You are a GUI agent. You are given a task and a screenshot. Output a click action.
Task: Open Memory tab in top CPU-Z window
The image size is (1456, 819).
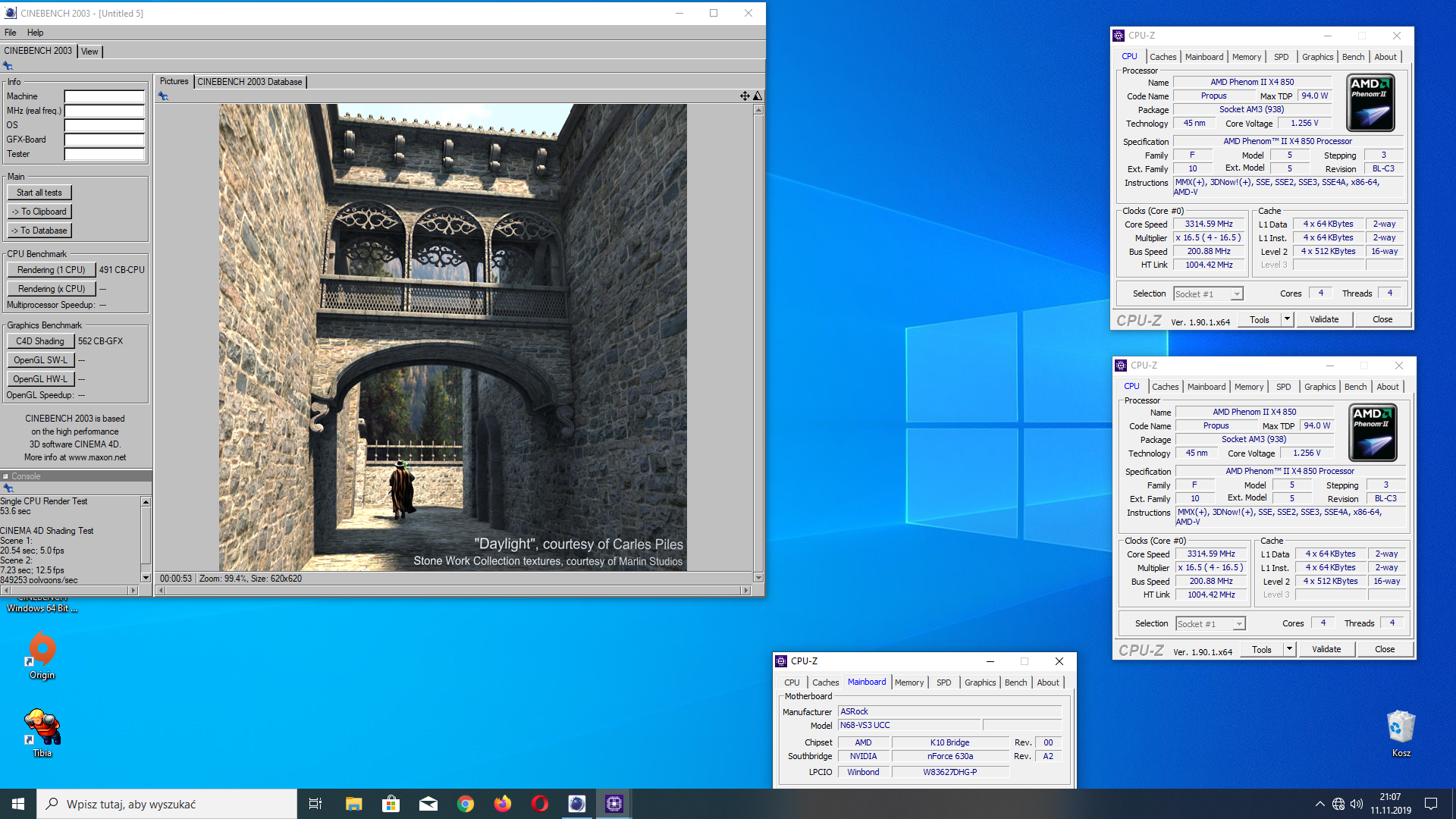coord(1247,57)
